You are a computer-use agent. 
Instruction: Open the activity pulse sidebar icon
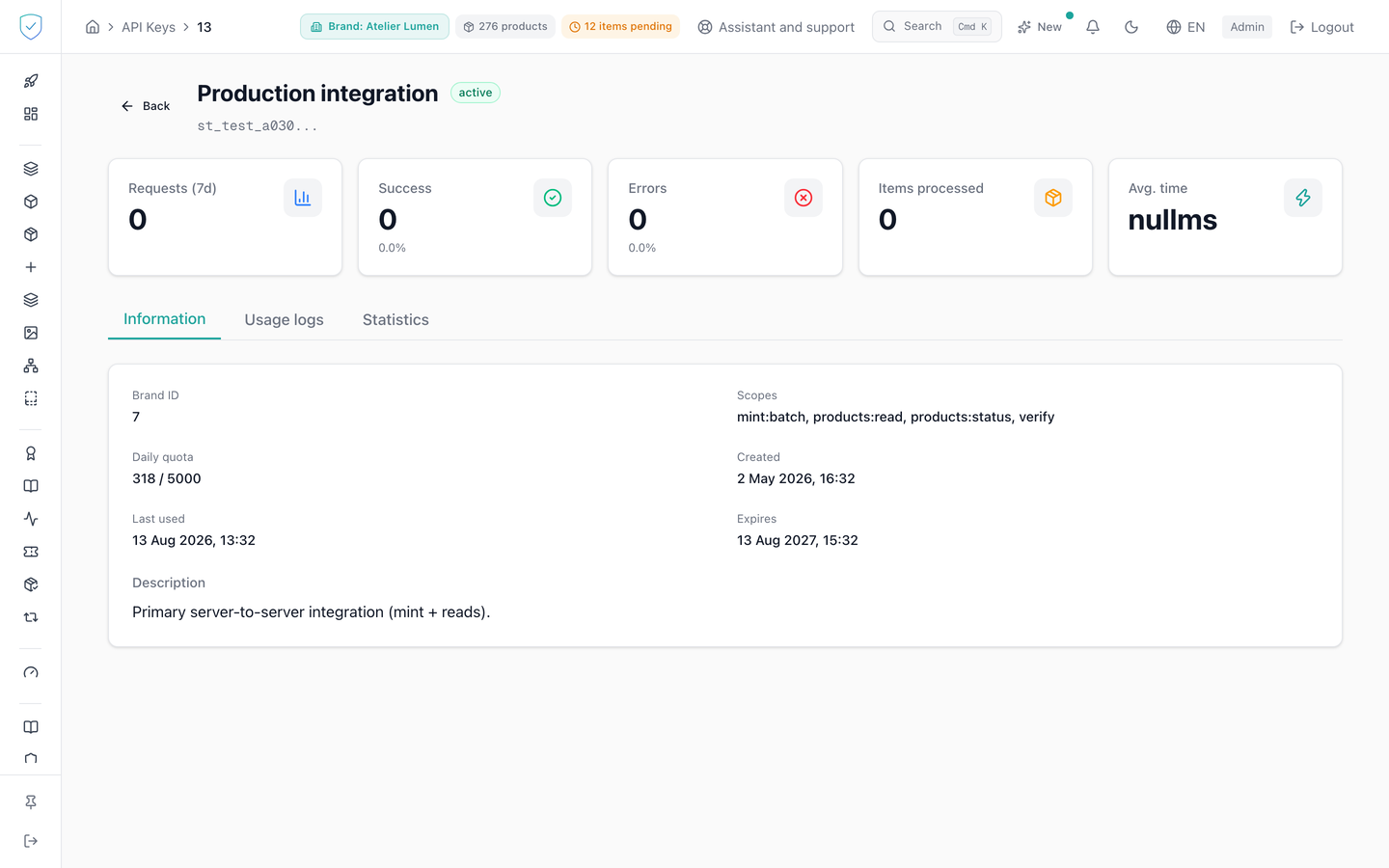click(31, 519)
